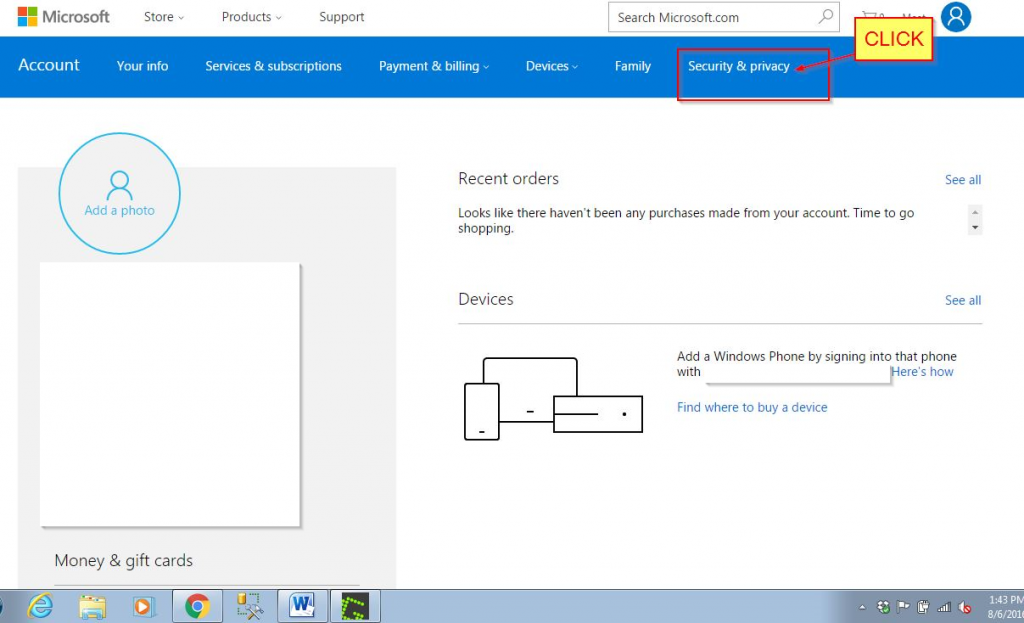Expand Payment & billing dropdown
This screenshot has height=623, width=1024.
(434, 66)
